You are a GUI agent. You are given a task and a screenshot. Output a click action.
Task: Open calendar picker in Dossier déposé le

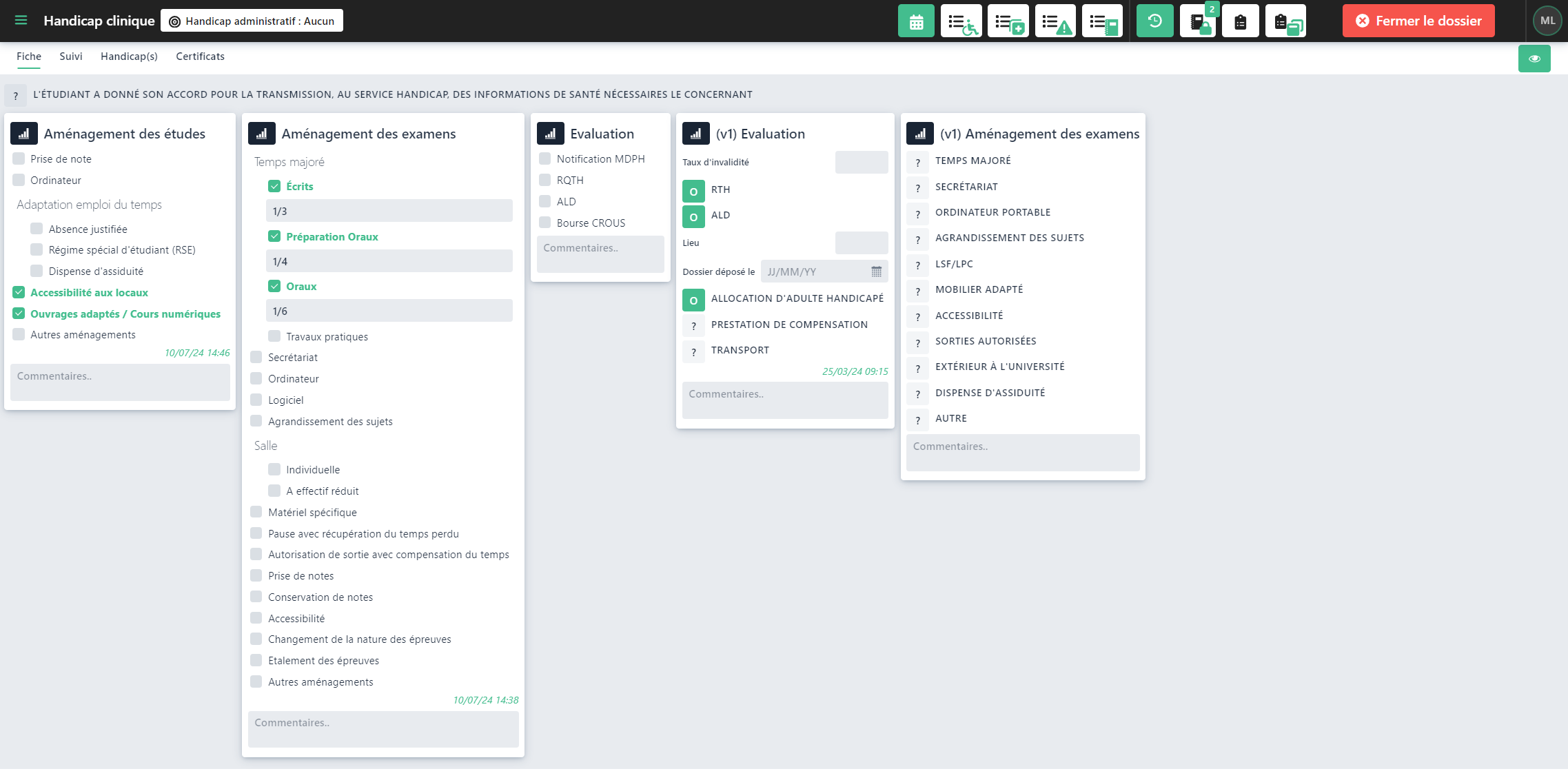[876, 271]
